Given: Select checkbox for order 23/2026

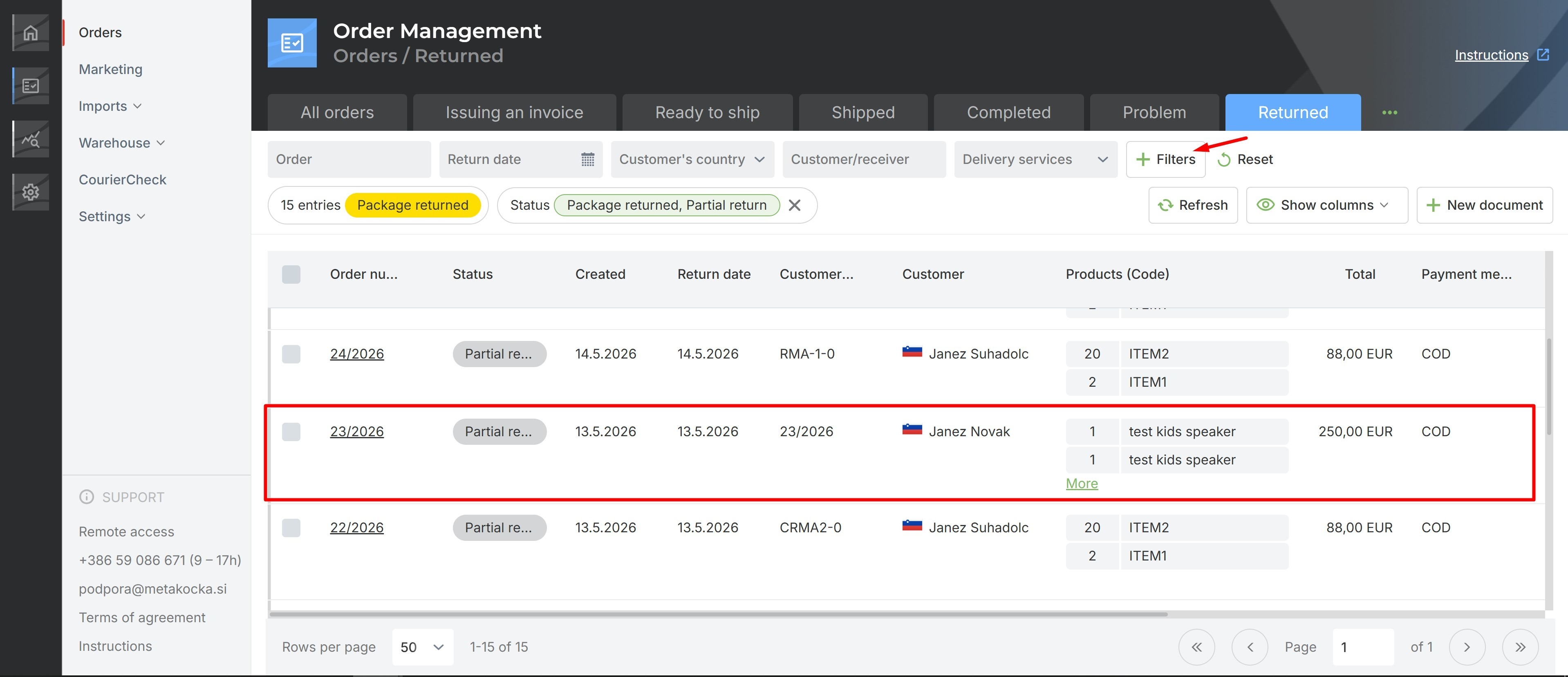Looking at the screenshot, I should [291, 432].
